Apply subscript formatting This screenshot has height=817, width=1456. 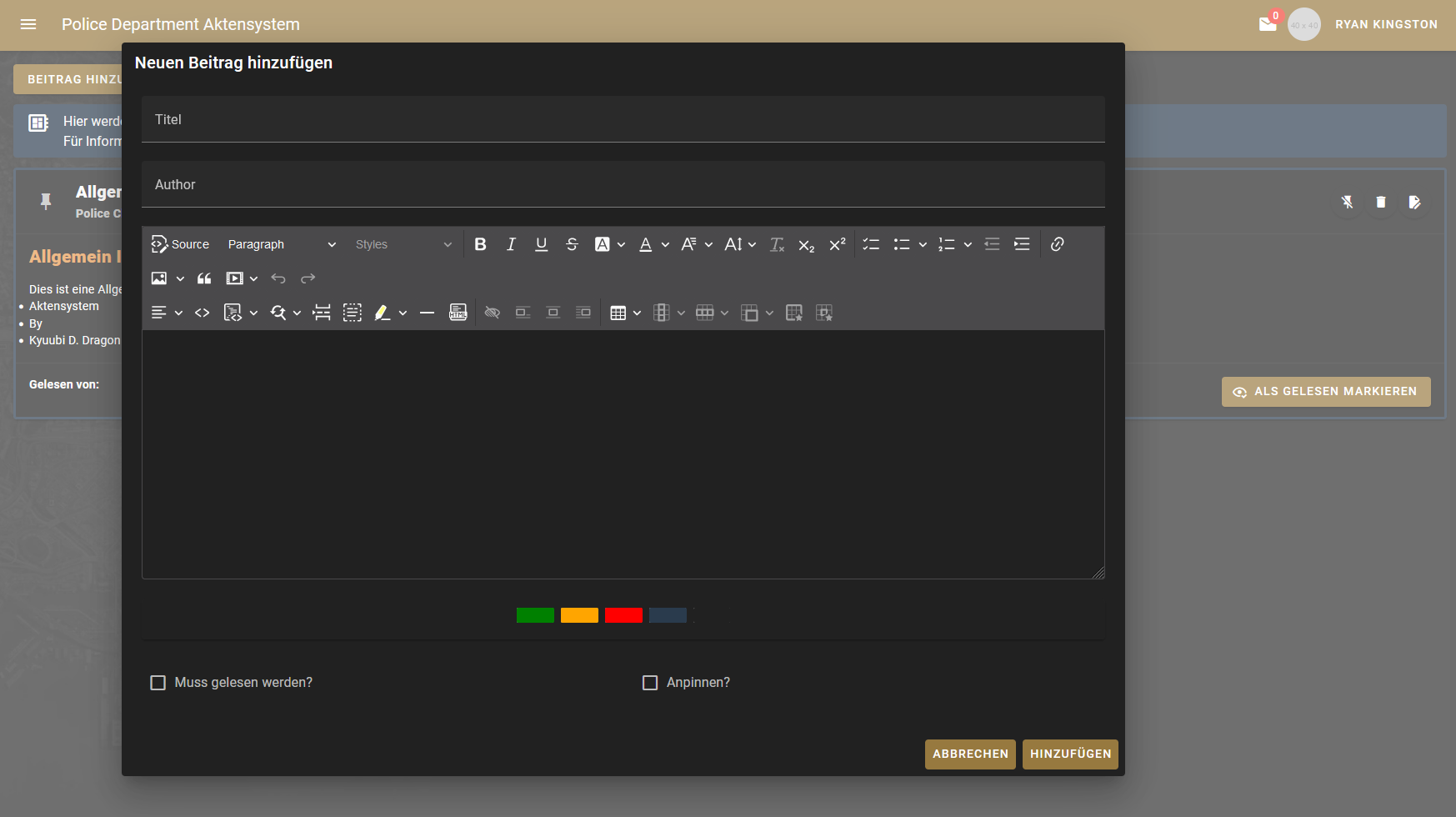(x=807, y=244)
